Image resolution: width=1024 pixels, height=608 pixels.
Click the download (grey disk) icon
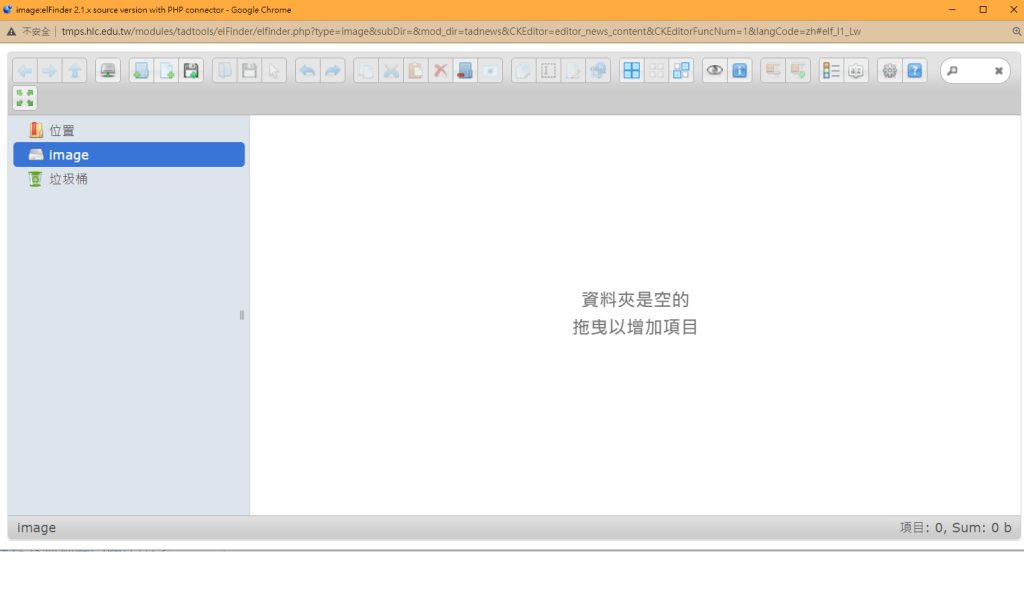(x=249, y=71)
